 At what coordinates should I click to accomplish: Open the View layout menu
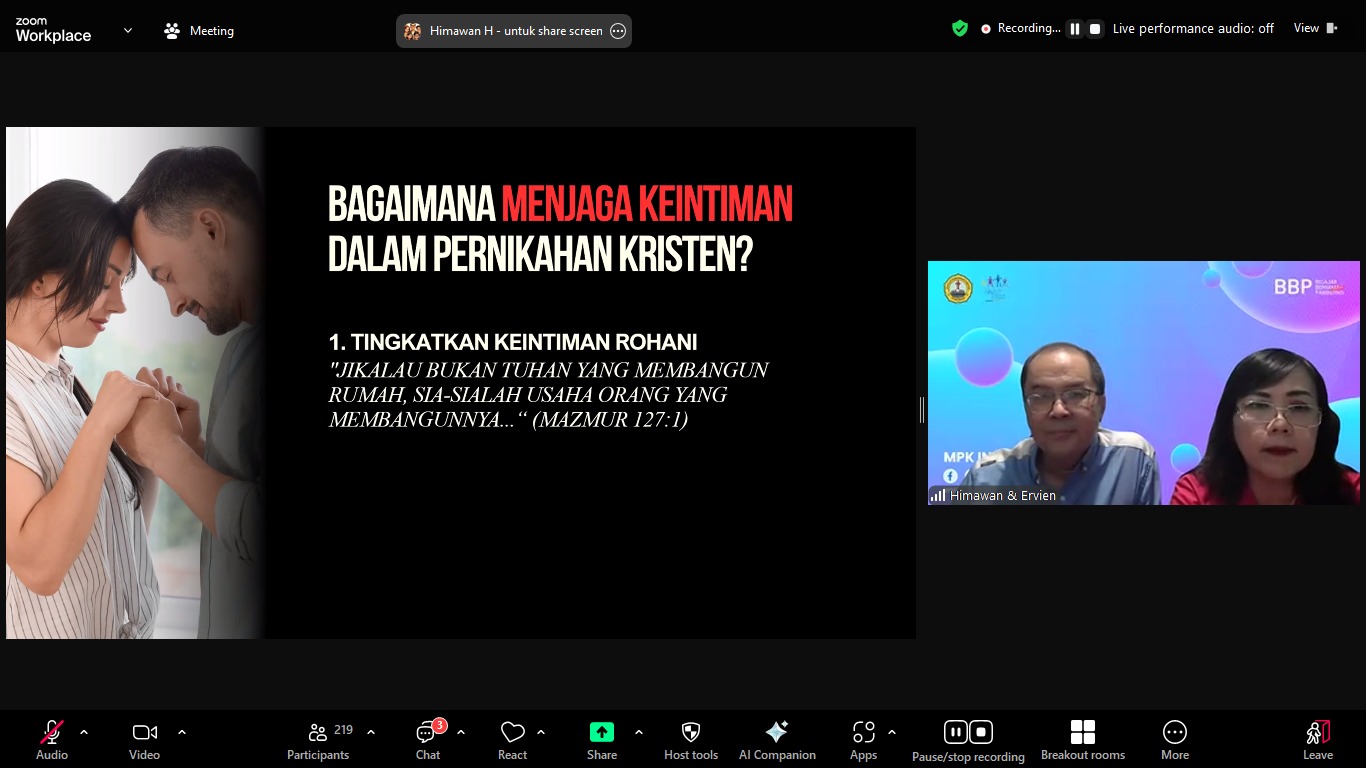click(1314, 28)
